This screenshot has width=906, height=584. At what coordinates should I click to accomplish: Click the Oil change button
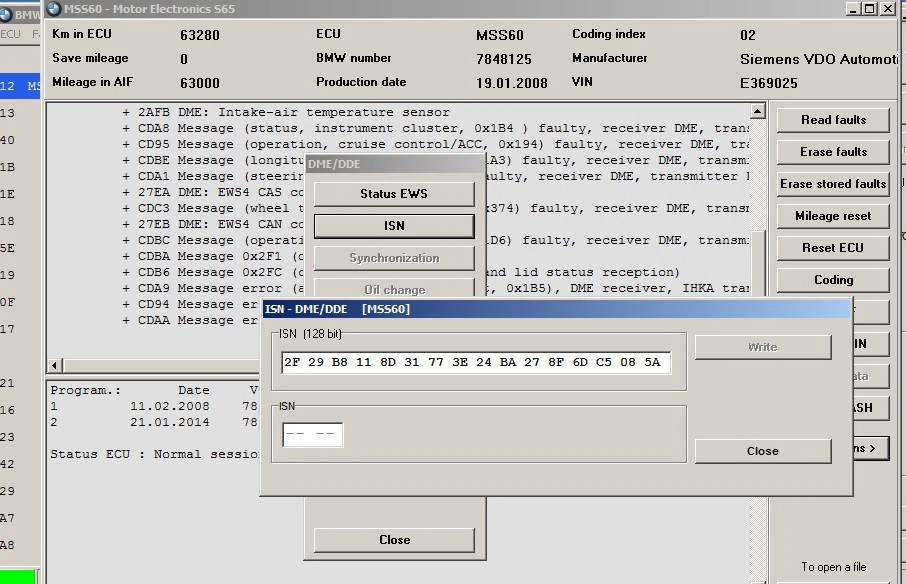(394, 288)
